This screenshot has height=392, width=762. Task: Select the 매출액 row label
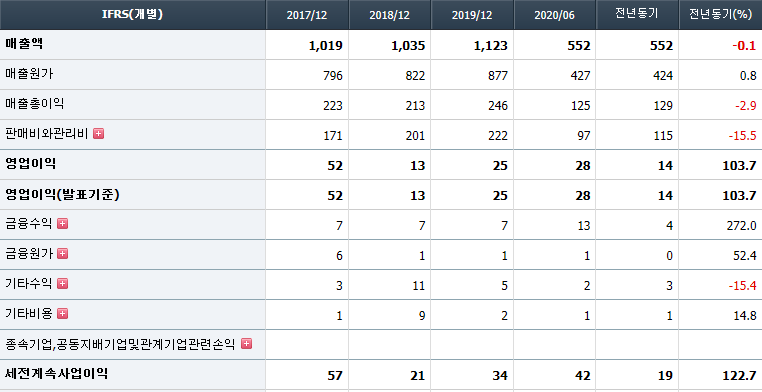(x=24, y=44)
